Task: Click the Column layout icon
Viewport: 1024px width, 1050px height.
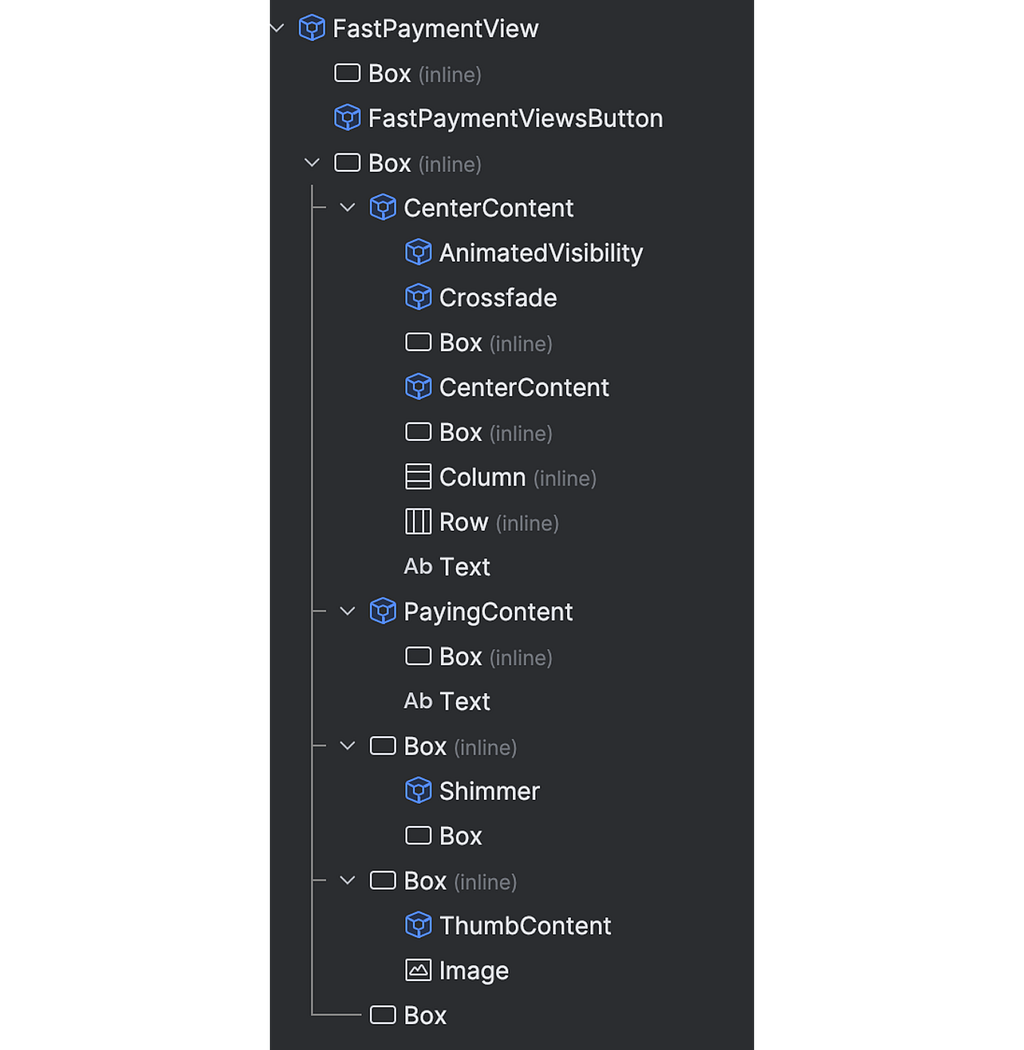Action: (x=418, y=477)
